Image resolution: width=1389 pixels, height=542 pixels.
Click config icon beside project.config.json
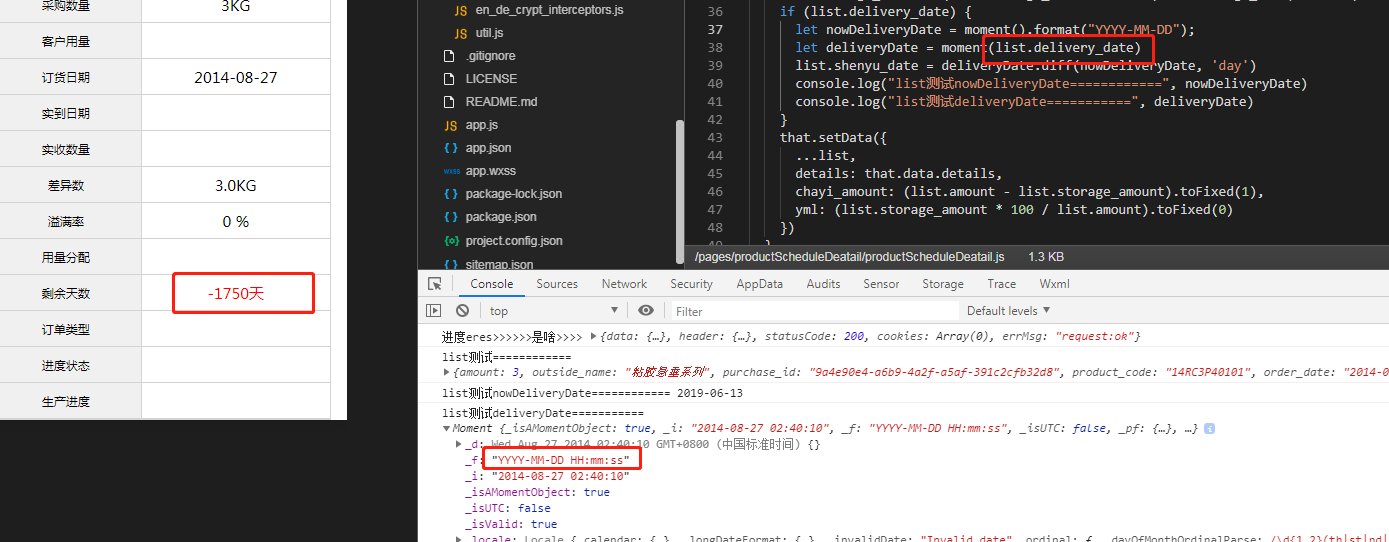(x=450, y=241)
